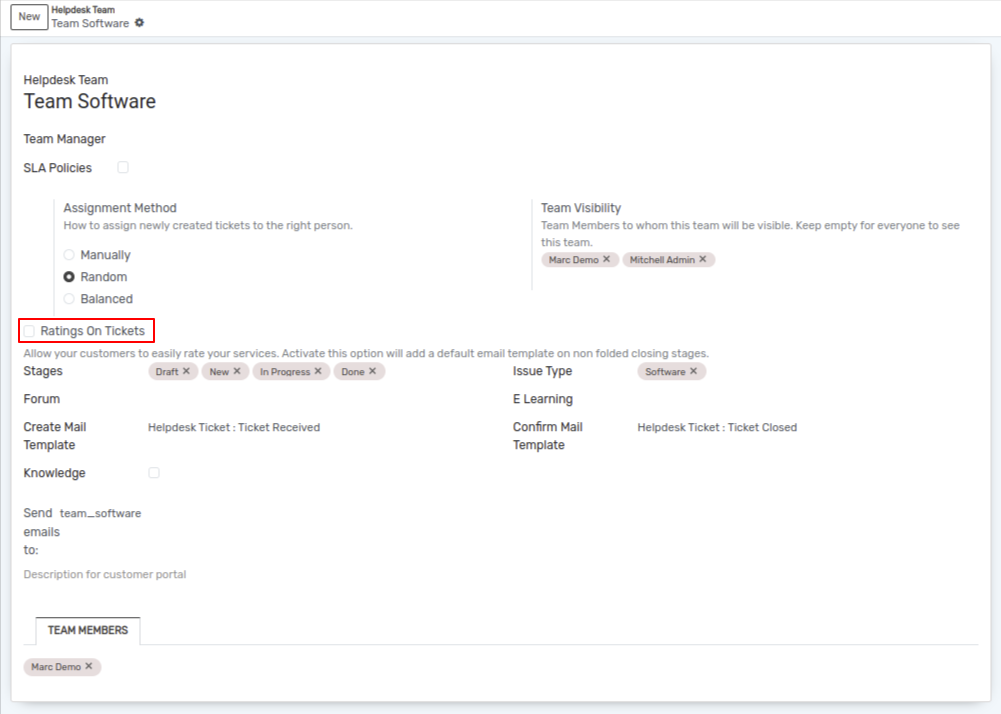This screenshot has width=1001, height=714.
Task: Switch to the Team Members tab
Action: tap(88, 631)
